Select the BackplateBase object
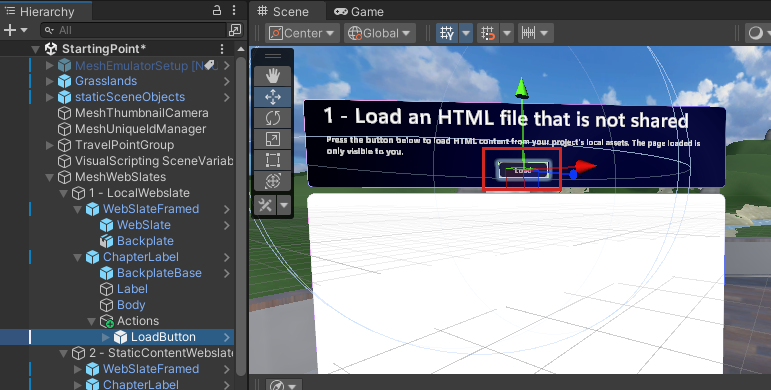Screen dimensions: 771x390 coord(159,273)
